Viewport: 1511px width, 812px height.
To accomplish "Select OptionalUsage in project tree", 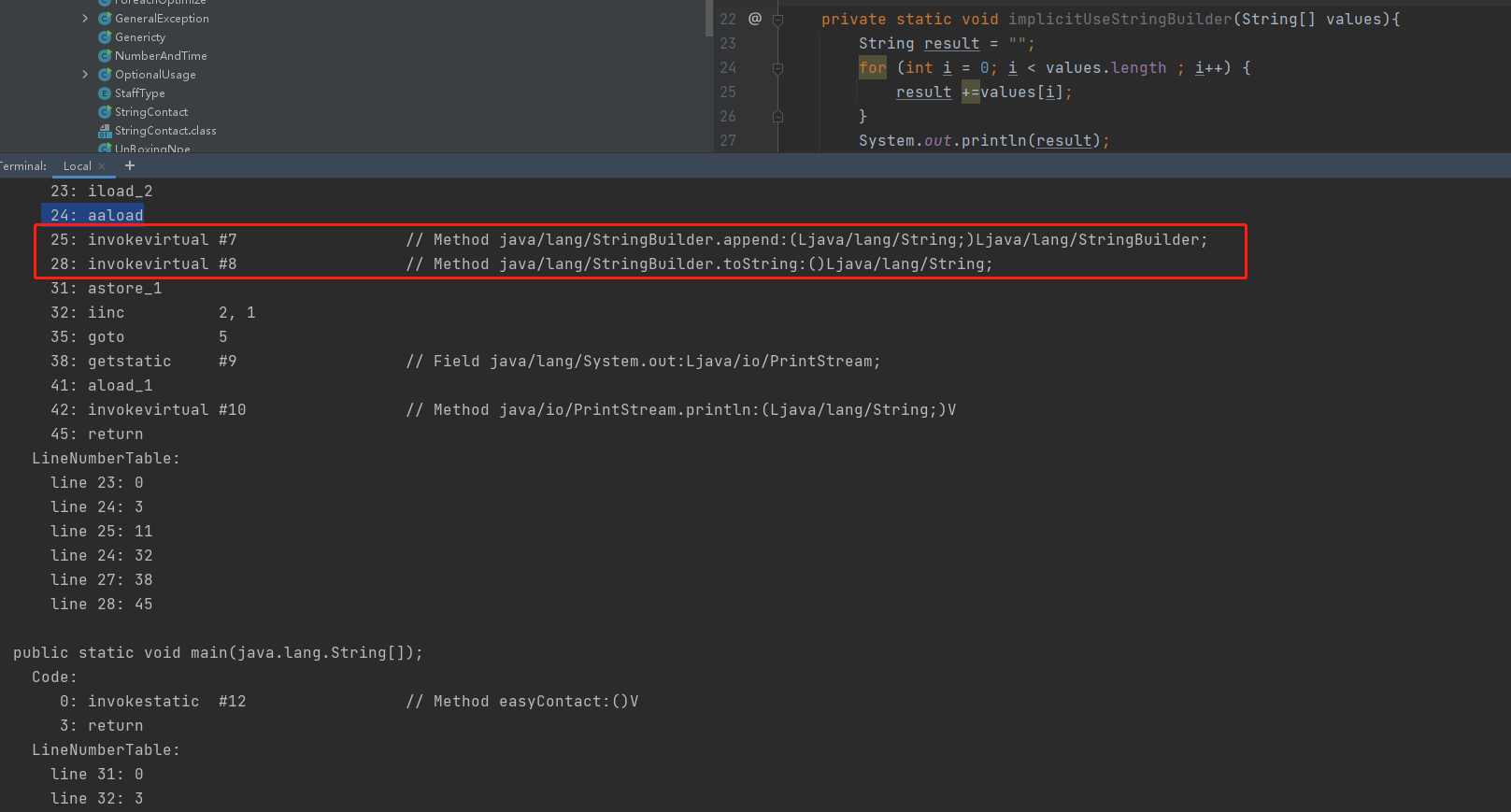I will point(155,75).
